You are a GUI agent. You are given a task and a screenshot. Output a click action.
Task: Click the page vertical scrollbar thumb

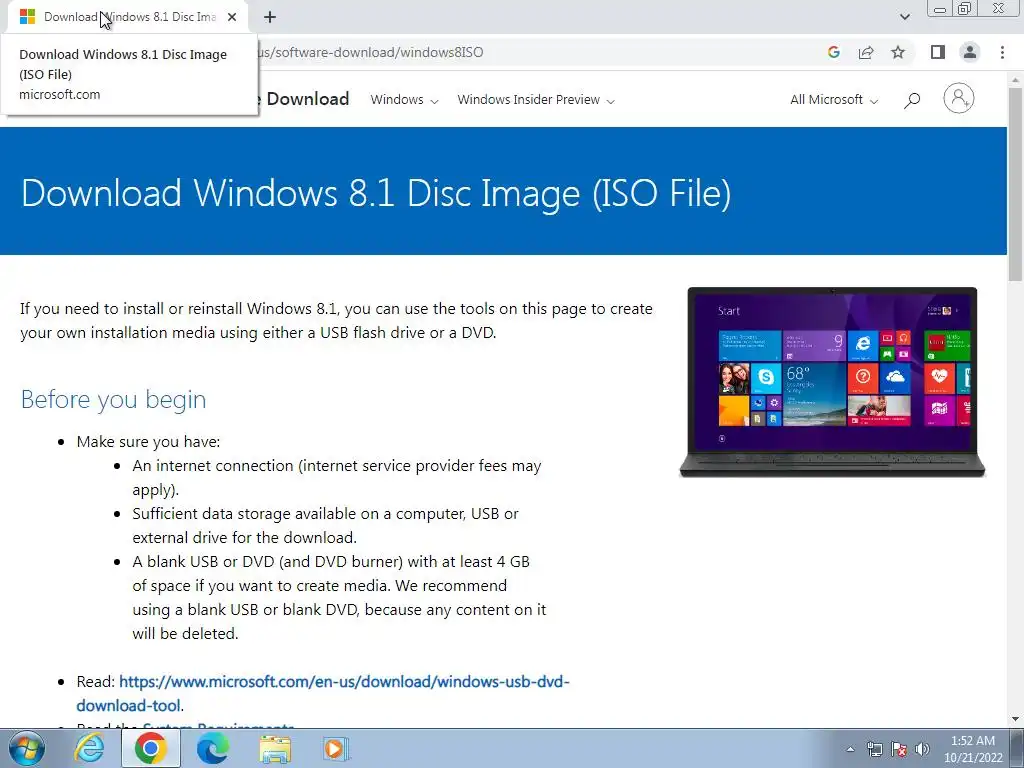click(1016, 184)
